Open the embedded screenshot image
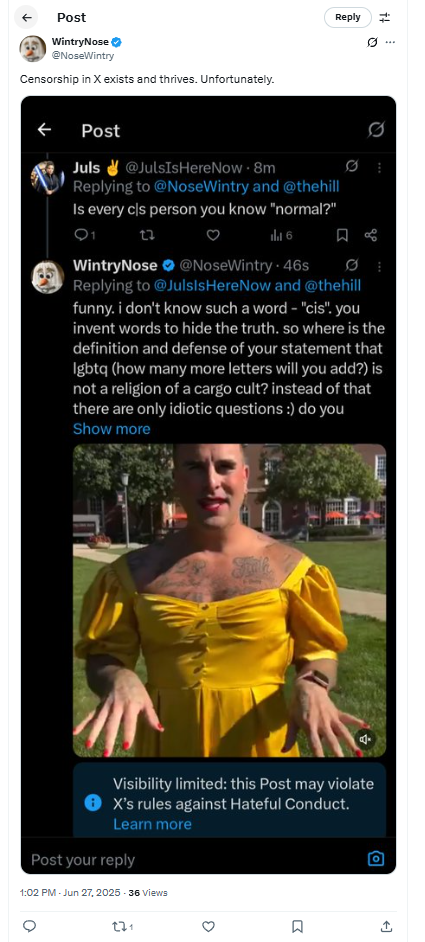The image size is (425, 942). point(208,485)
